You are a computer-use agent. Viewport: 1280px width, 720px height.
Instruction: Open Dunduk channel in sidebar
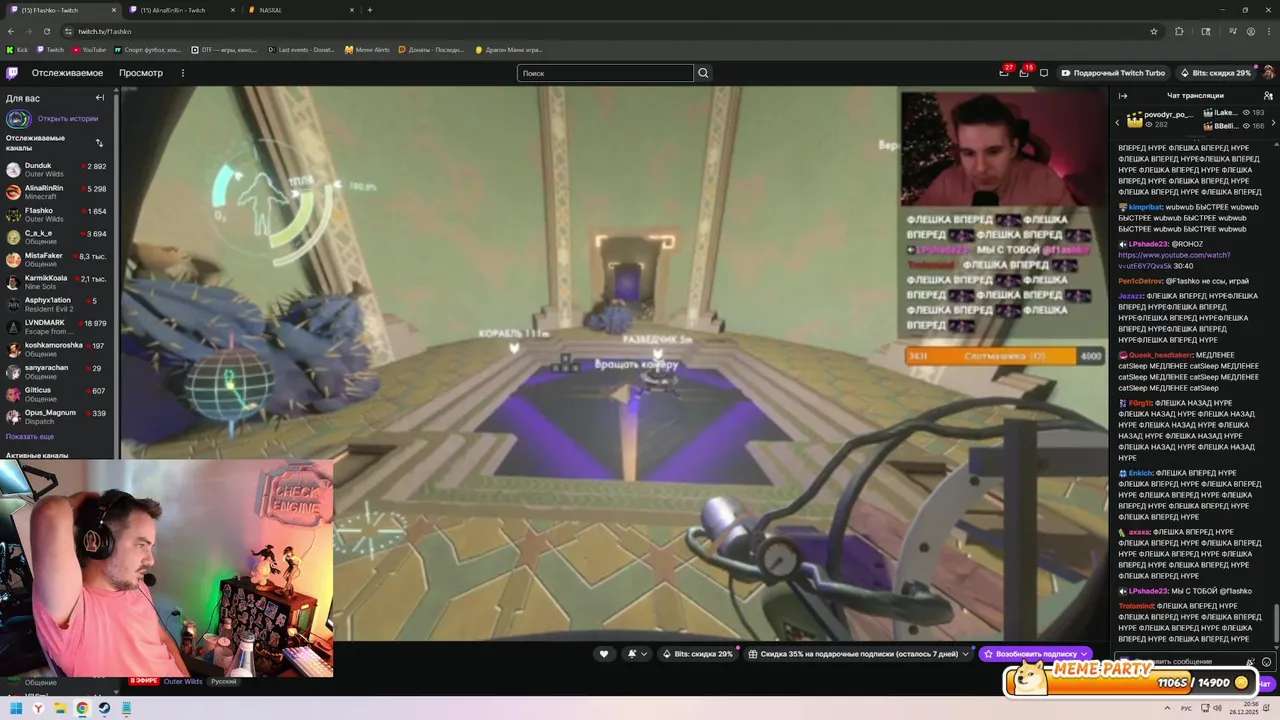[x=58, y=169]
